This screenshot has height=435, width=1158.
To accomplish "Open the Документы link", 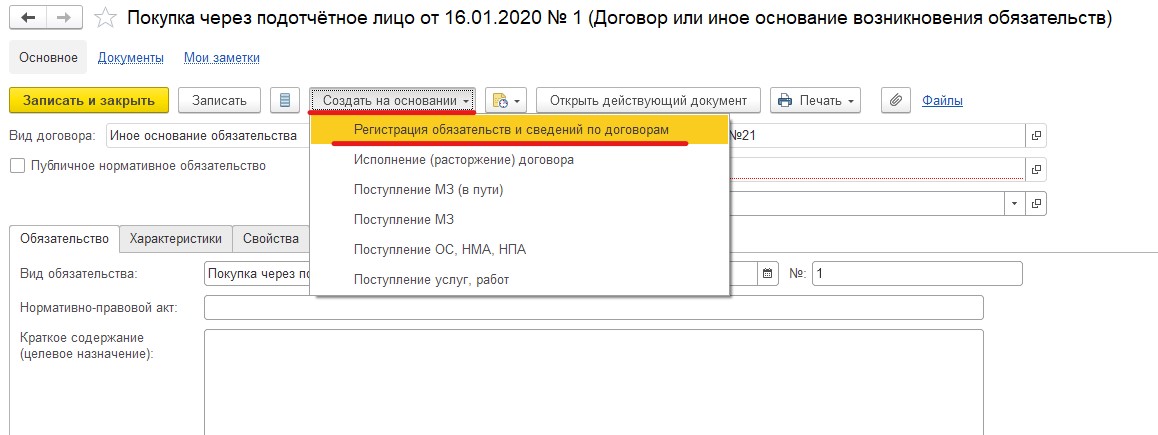I will (131, 58).
